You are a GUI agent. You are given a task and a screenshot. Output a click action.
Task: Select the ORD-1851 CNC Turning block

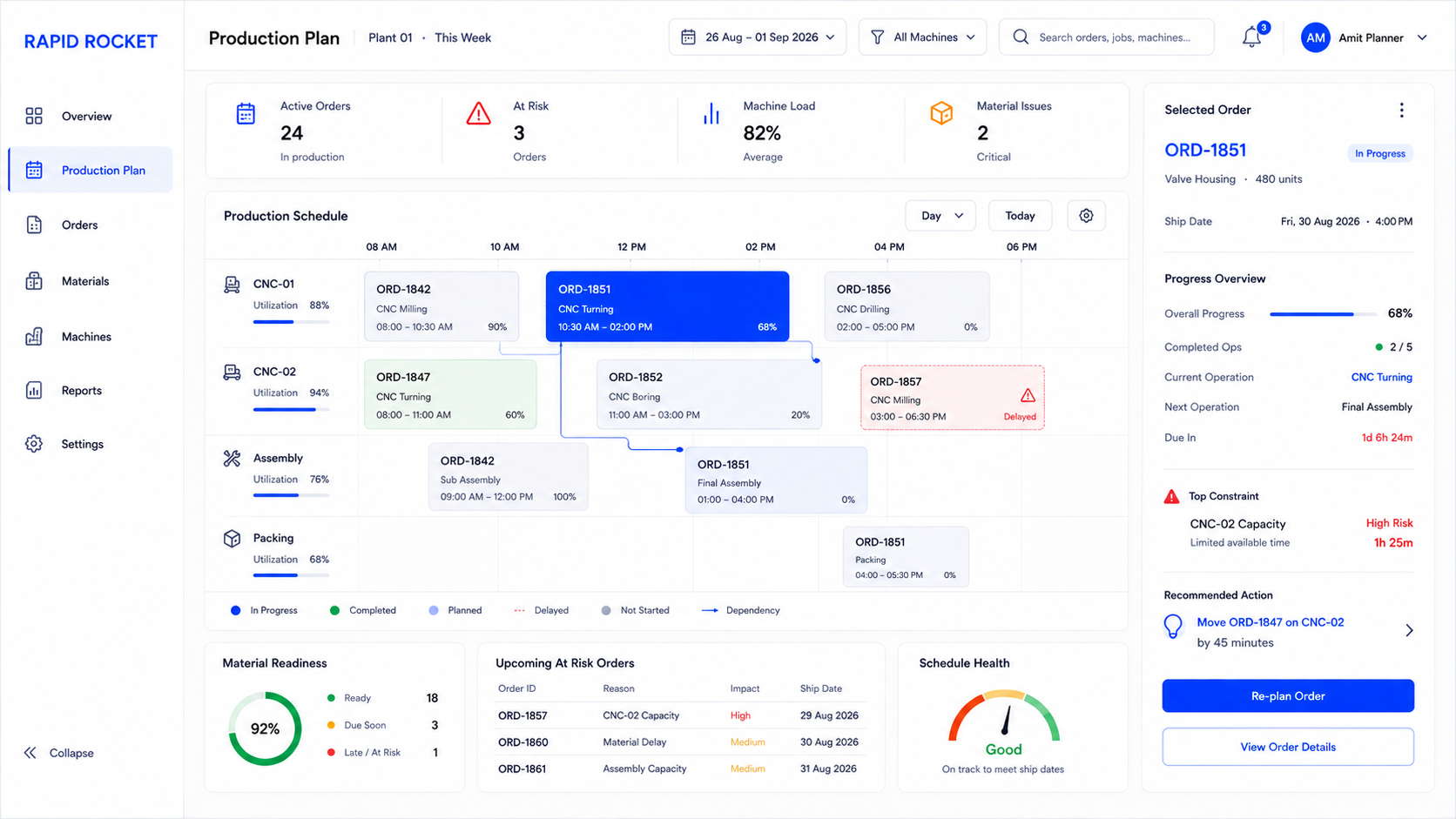pyautogui.click(x=667, y=306)
